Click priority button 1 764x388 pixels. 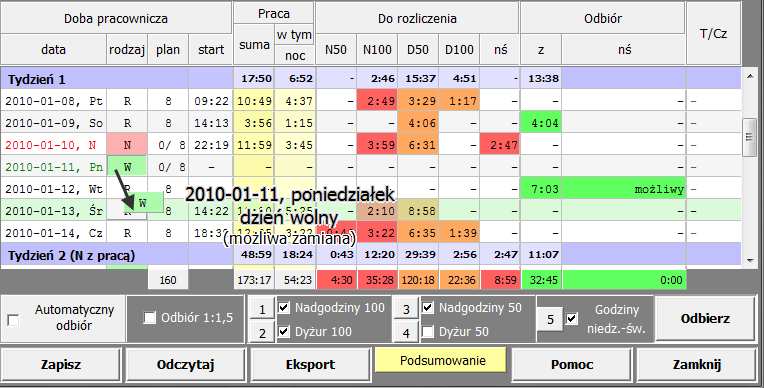pyautogui.click(x=262, y=310)
